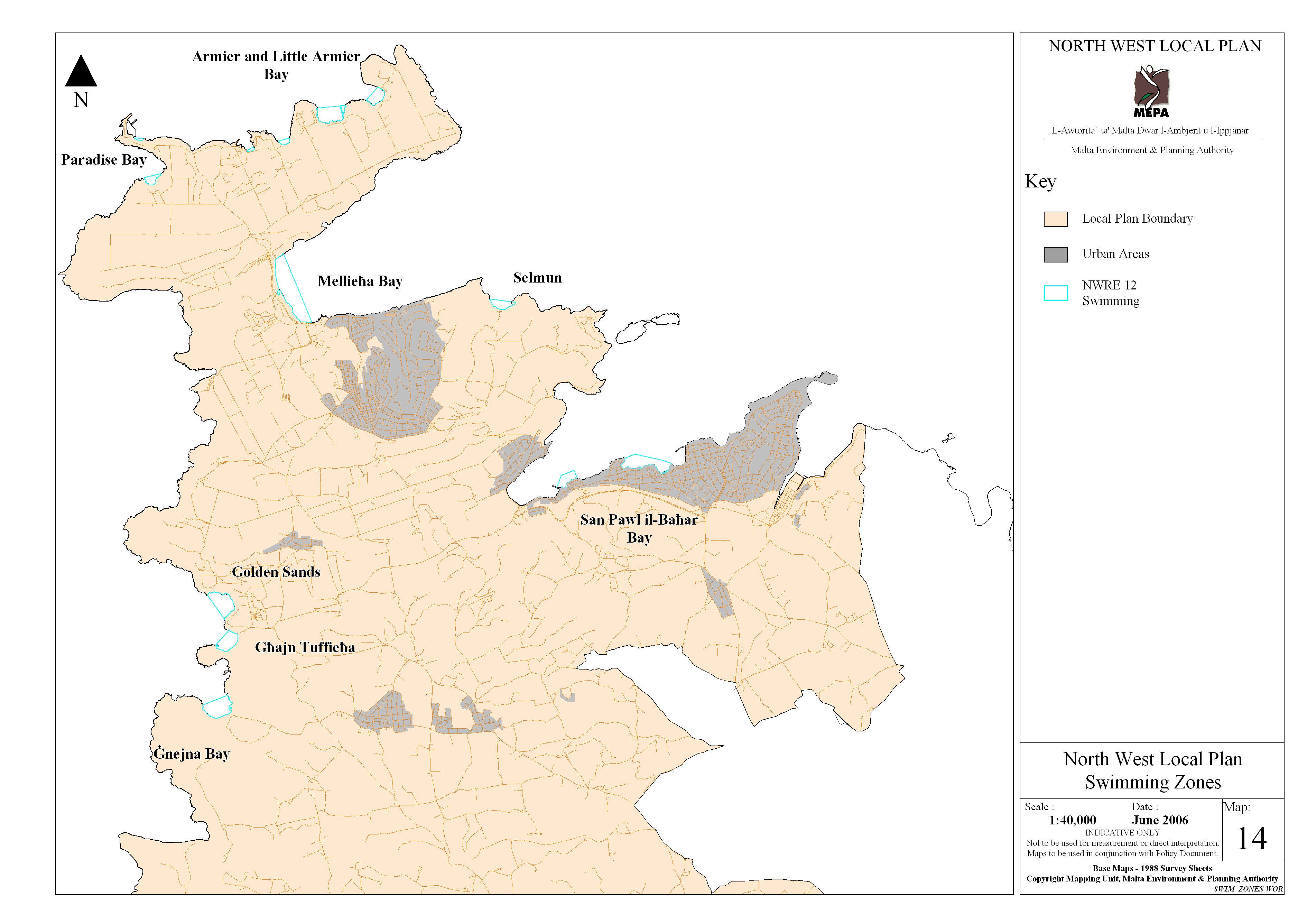Viewport: 1307px width, 924px height.
Task: Click the 'Urban Areas' legend text
Action: coord(1115,254)
